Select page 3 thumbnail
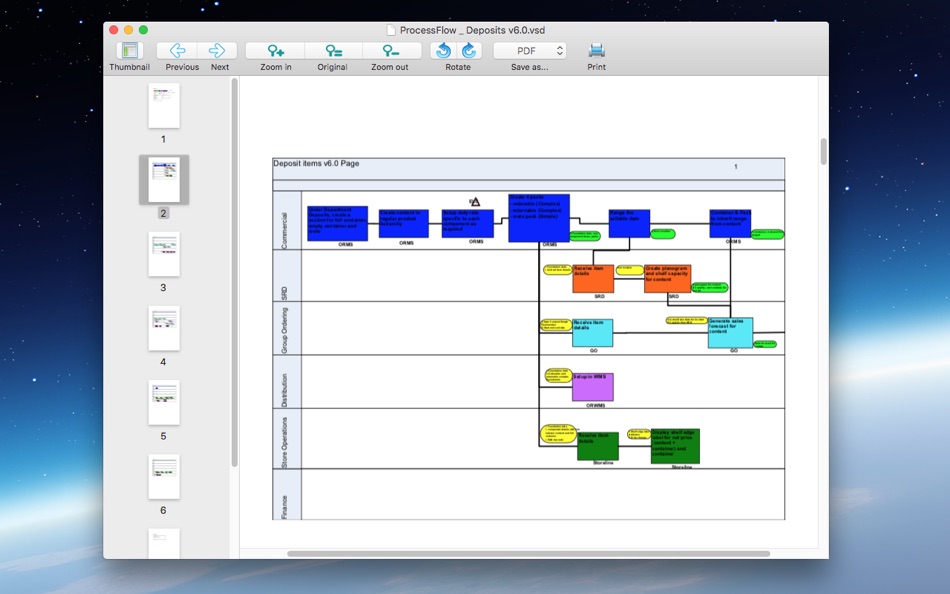 (x=164, y=254)
